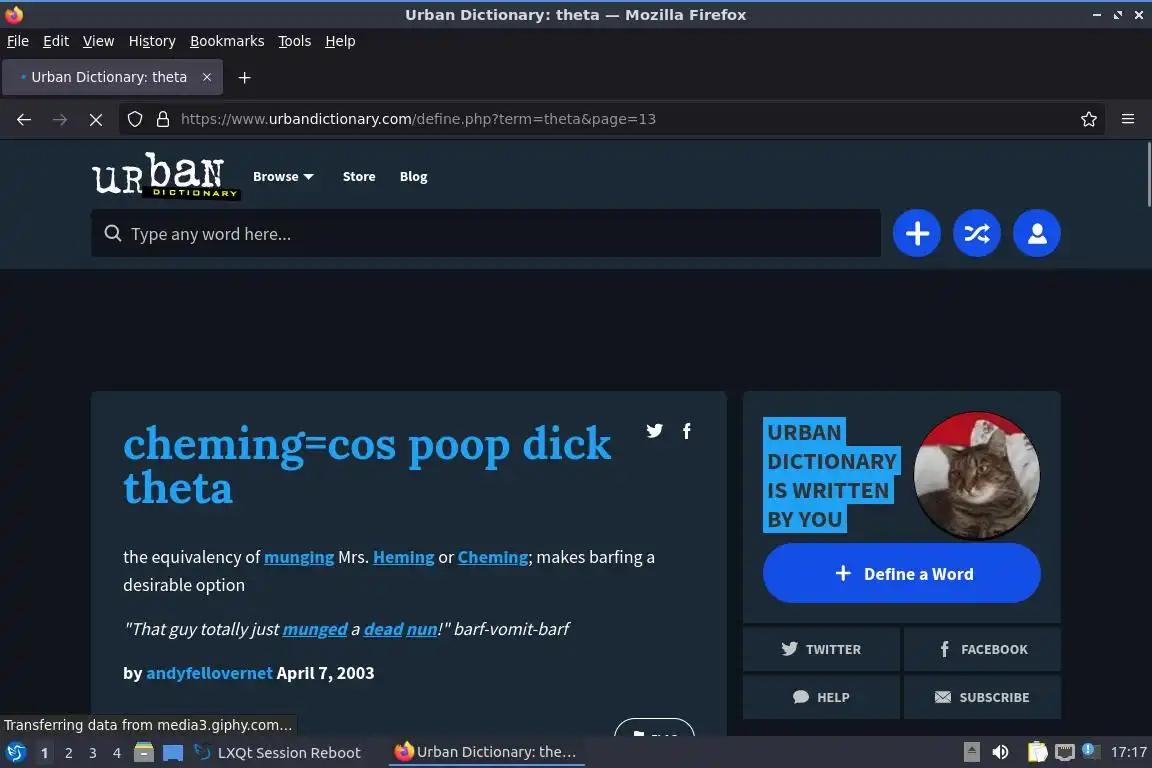Open the File menu
This screenshot has height=768, width=1152.
pyautogui.click(x=18, y=41)
